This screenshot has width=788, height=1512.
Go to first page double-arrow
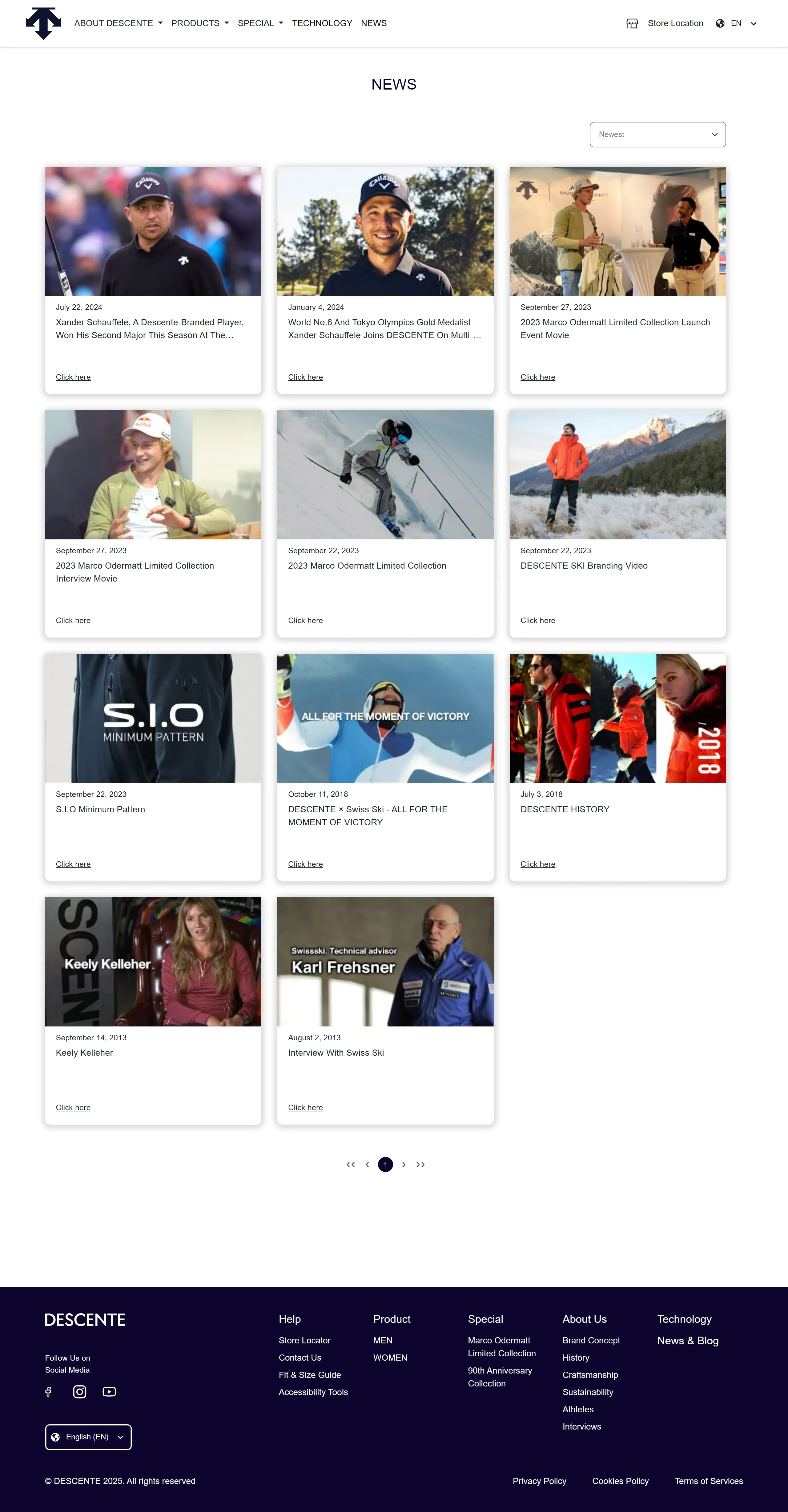[351, 1165]
